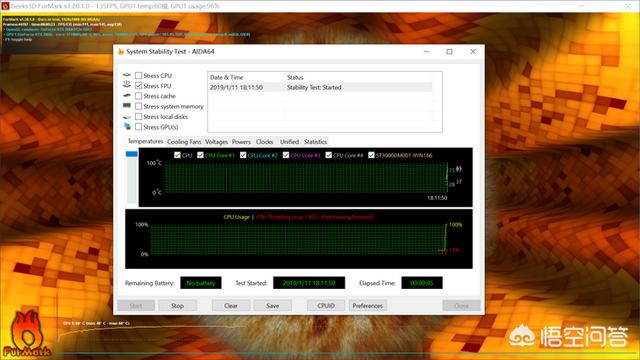
Task: Switch to the Cooling Fans tab
Action: (184, 142)
